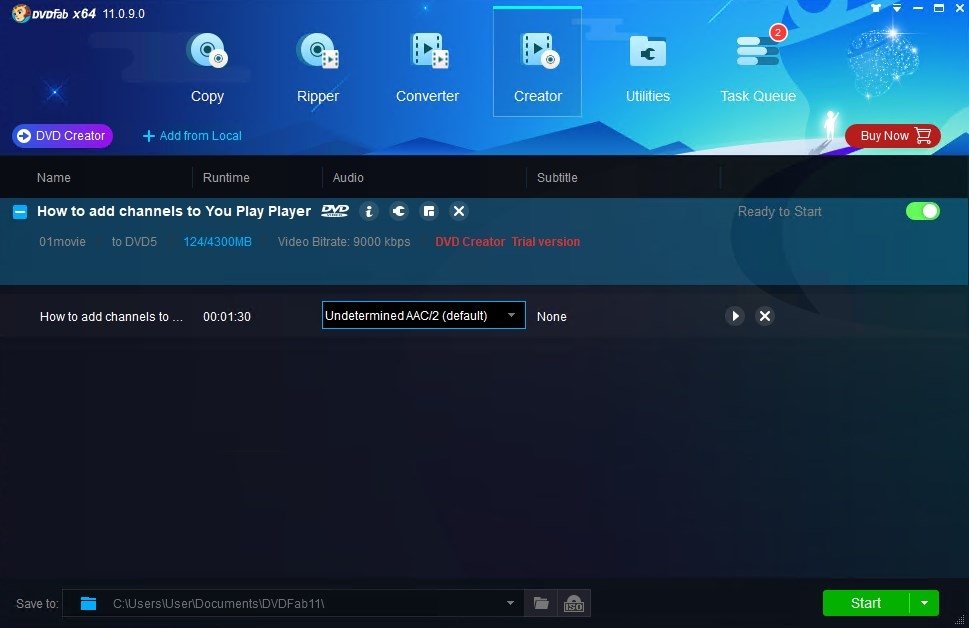The width and height of the screenshot is (969, 628).
Task: Browse output folder with the folder icon
Action: [541, 603]
